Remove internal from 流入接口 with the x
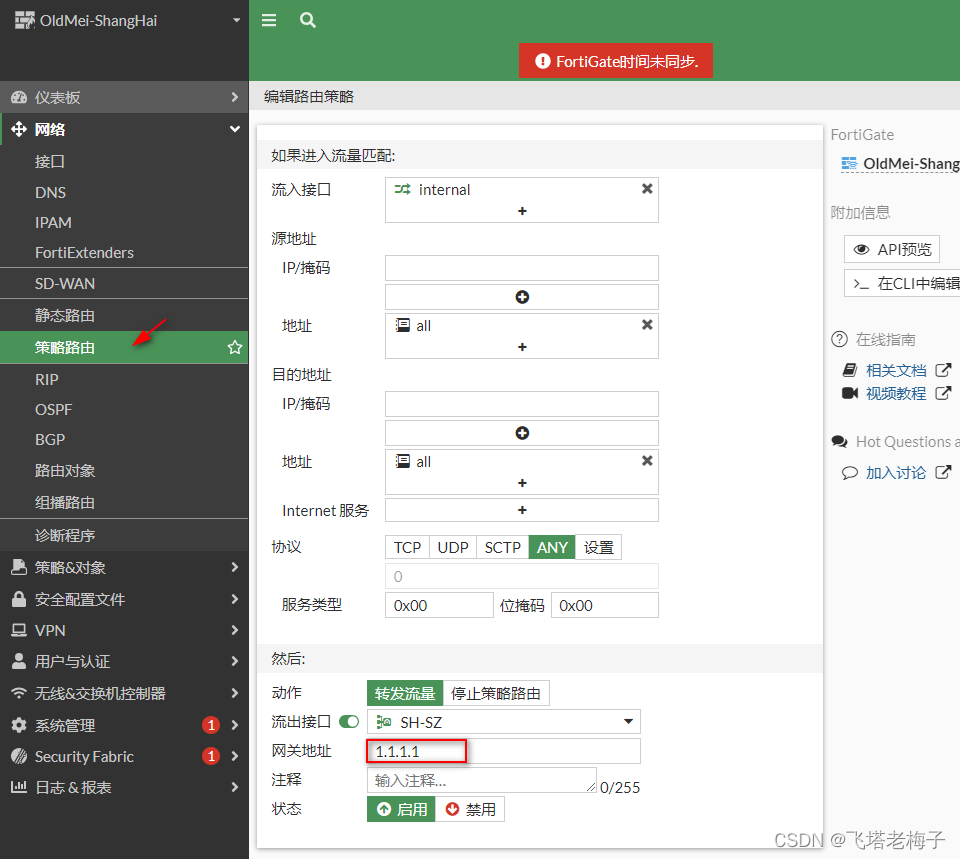Image resolution: width=960 pixels, height=859 pixels. coord(647,189)
